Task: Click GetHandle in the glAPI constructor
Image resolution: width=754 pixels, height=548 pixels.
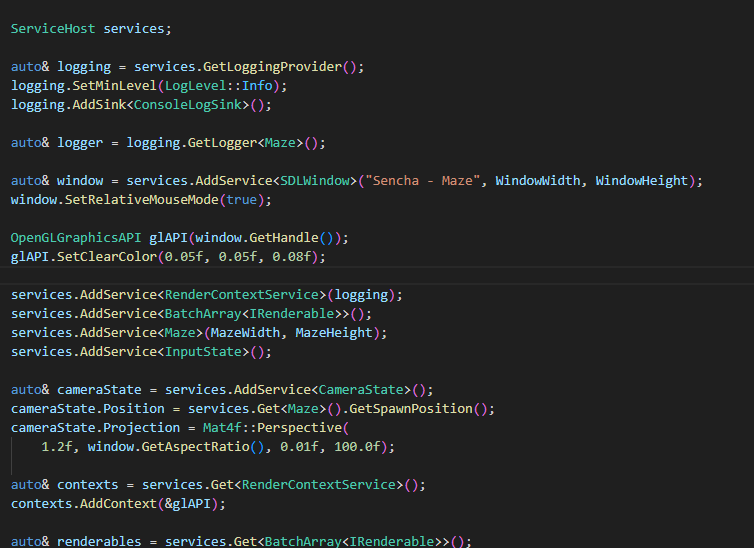Action: [x=284, y=238]
